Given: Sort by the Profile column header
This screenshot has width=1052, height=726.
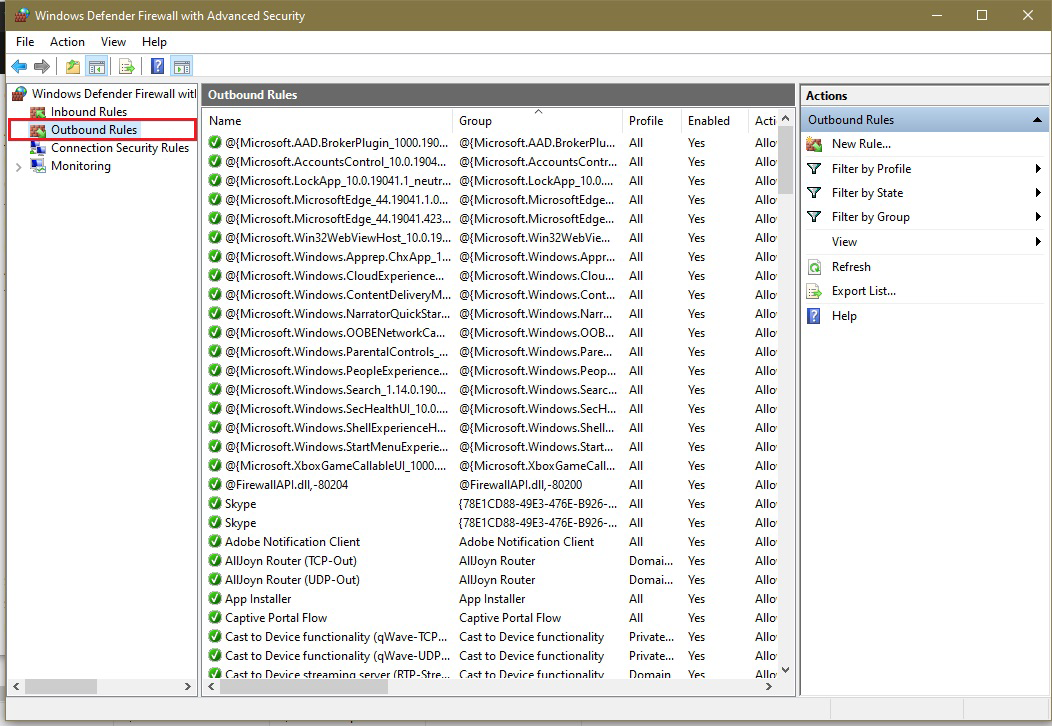Looking at the screenshot, I should tap(651, 121).
